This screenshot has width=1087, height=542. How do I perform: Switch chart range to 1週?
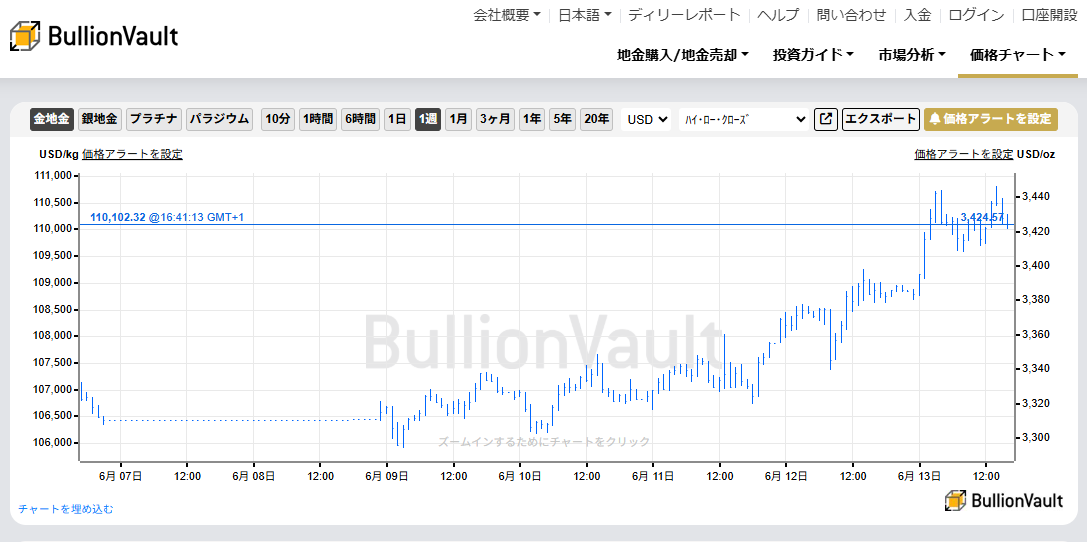(x=428, y=119)
